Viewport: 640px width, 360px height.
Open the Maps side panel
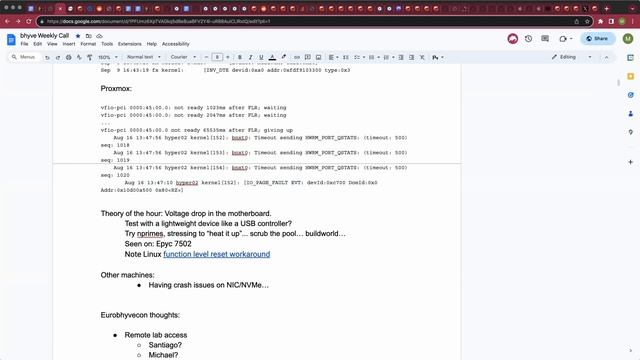click(631, 132)
